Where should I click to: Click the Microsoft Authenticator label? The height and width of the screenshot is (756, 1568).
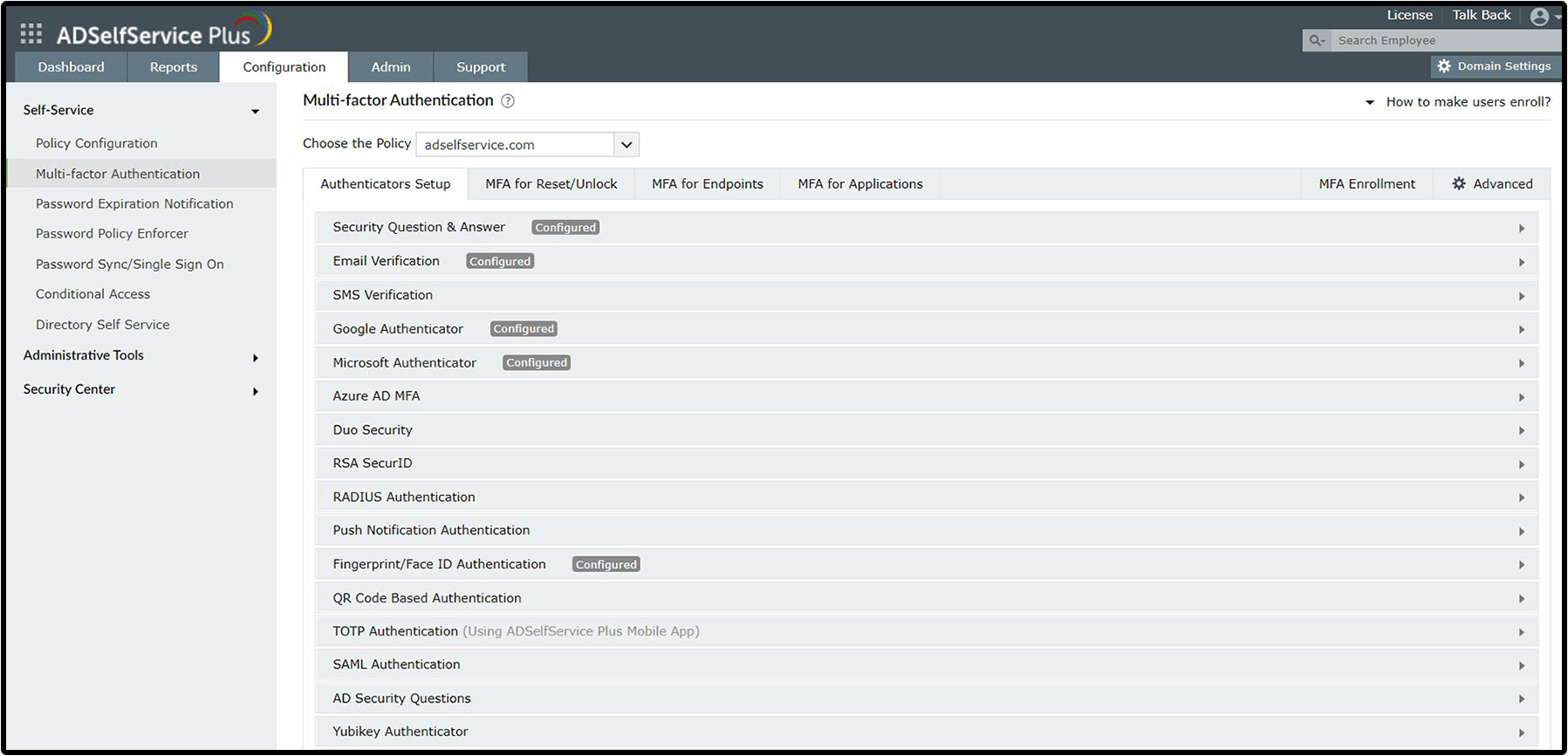click(405, 363)
